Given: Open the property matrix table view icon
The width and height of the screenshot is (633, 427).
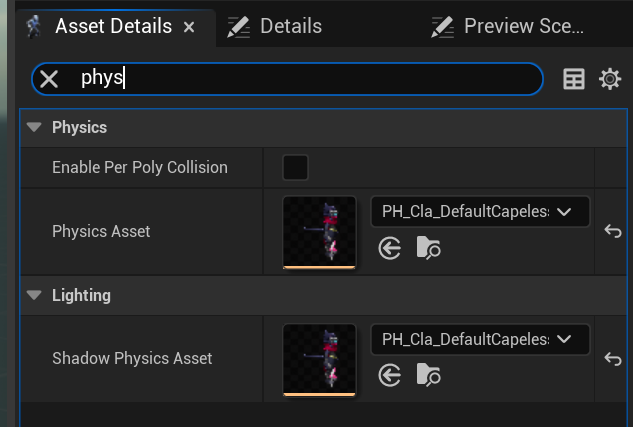Looking at the screenshot, I should (x=574, y=79).
